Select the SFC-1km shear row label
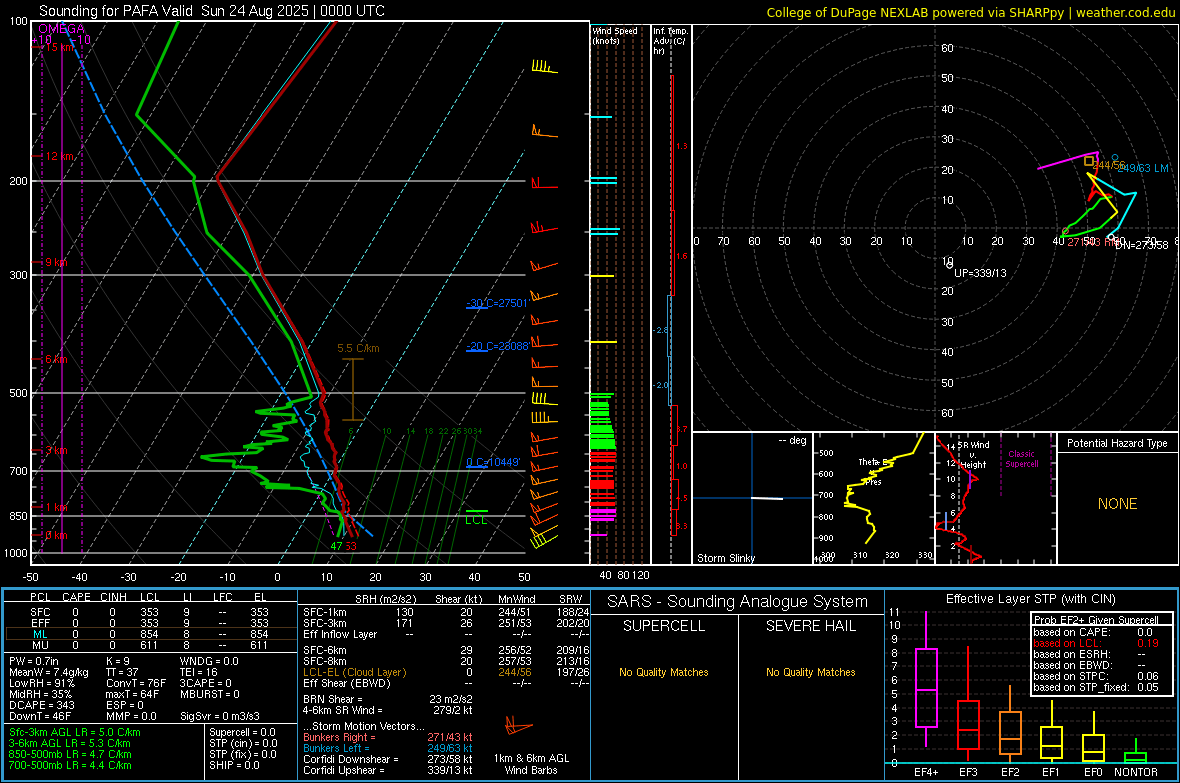The image size is (1180, 783). click(x=324, y=612)
